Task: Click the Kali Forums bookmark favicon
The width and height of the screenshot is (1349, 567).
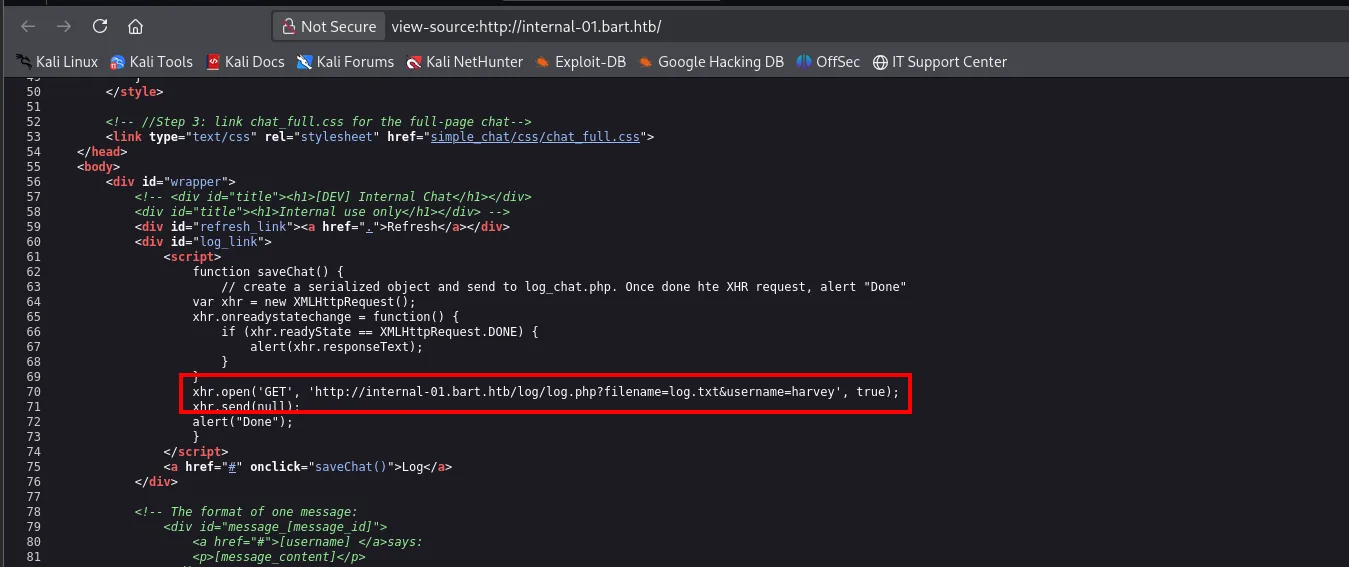Action: (x=305, y=62)
